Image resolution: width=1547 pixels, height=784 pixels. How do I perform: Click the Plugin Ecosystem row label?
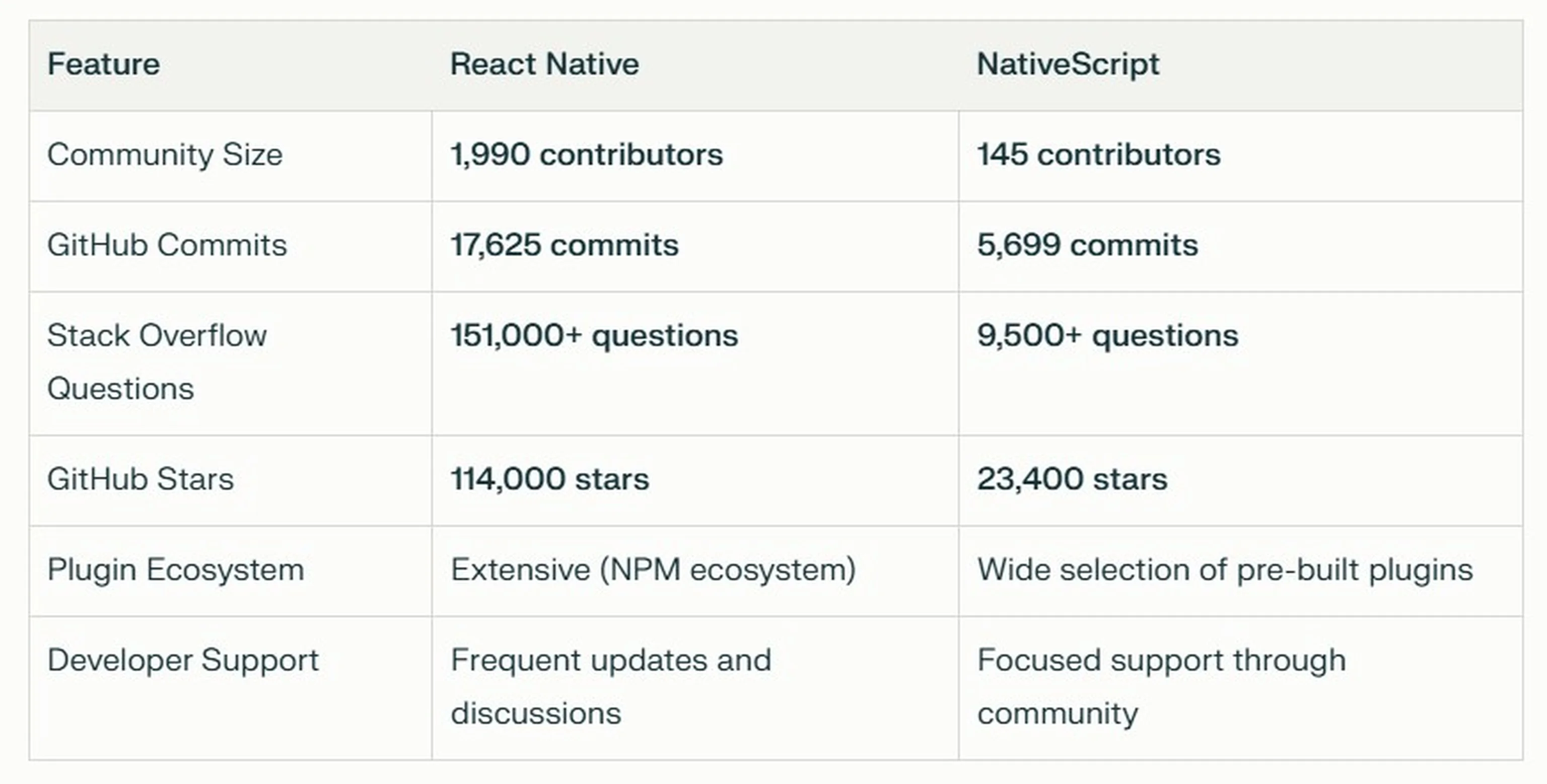point(175,569)
